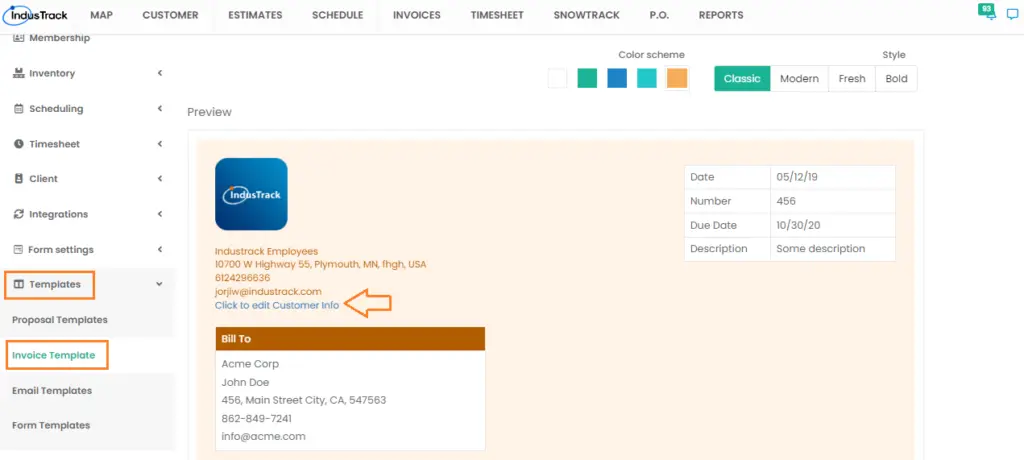Open the TIMESHEET menu
The height and width of the screenshot is (460, 1024).
(x=497, y=15)
